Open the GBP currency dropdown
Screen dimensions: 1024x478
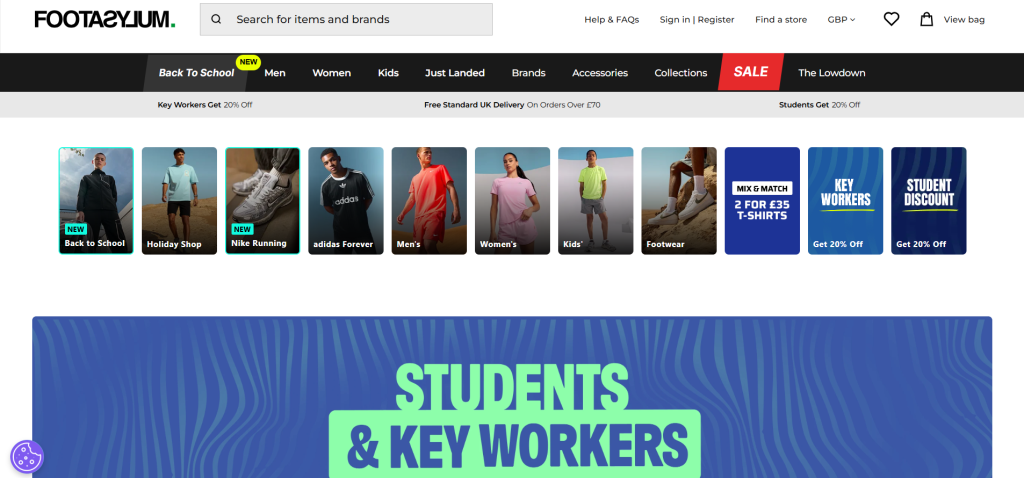(841, 20)
